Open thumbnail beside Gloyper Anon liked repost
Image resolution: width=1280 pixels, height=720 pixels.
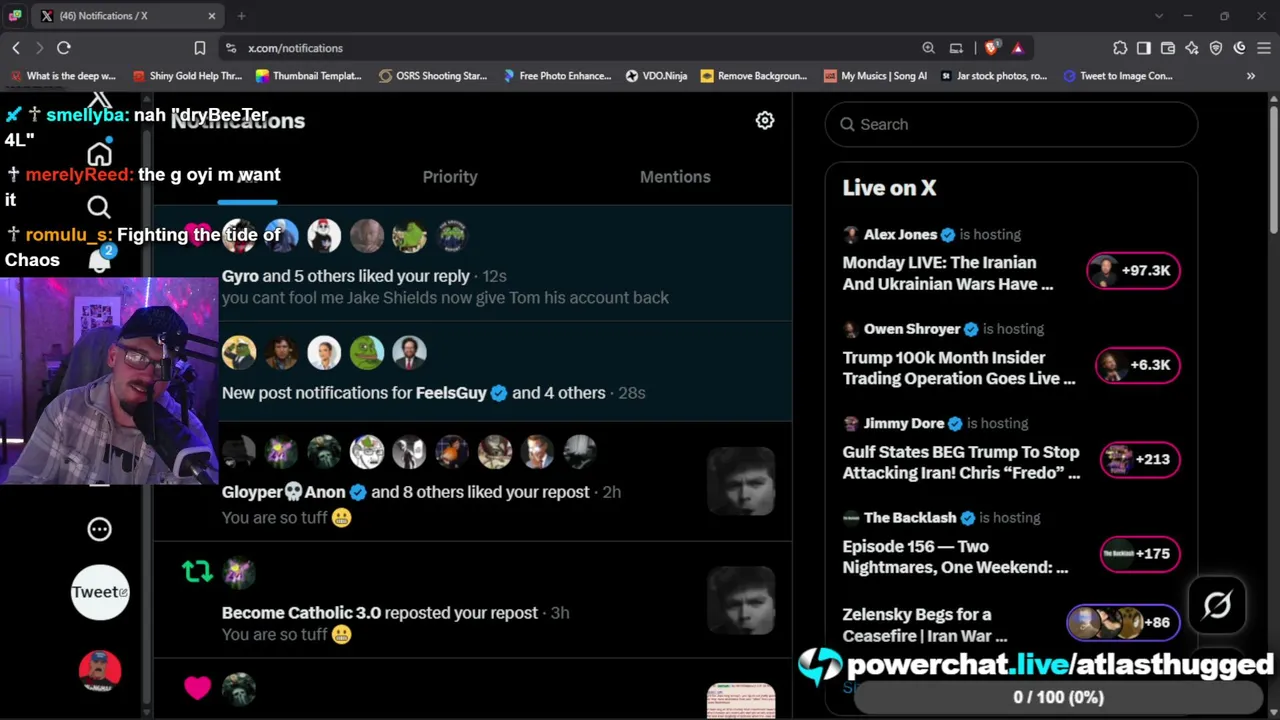(741, 481)
